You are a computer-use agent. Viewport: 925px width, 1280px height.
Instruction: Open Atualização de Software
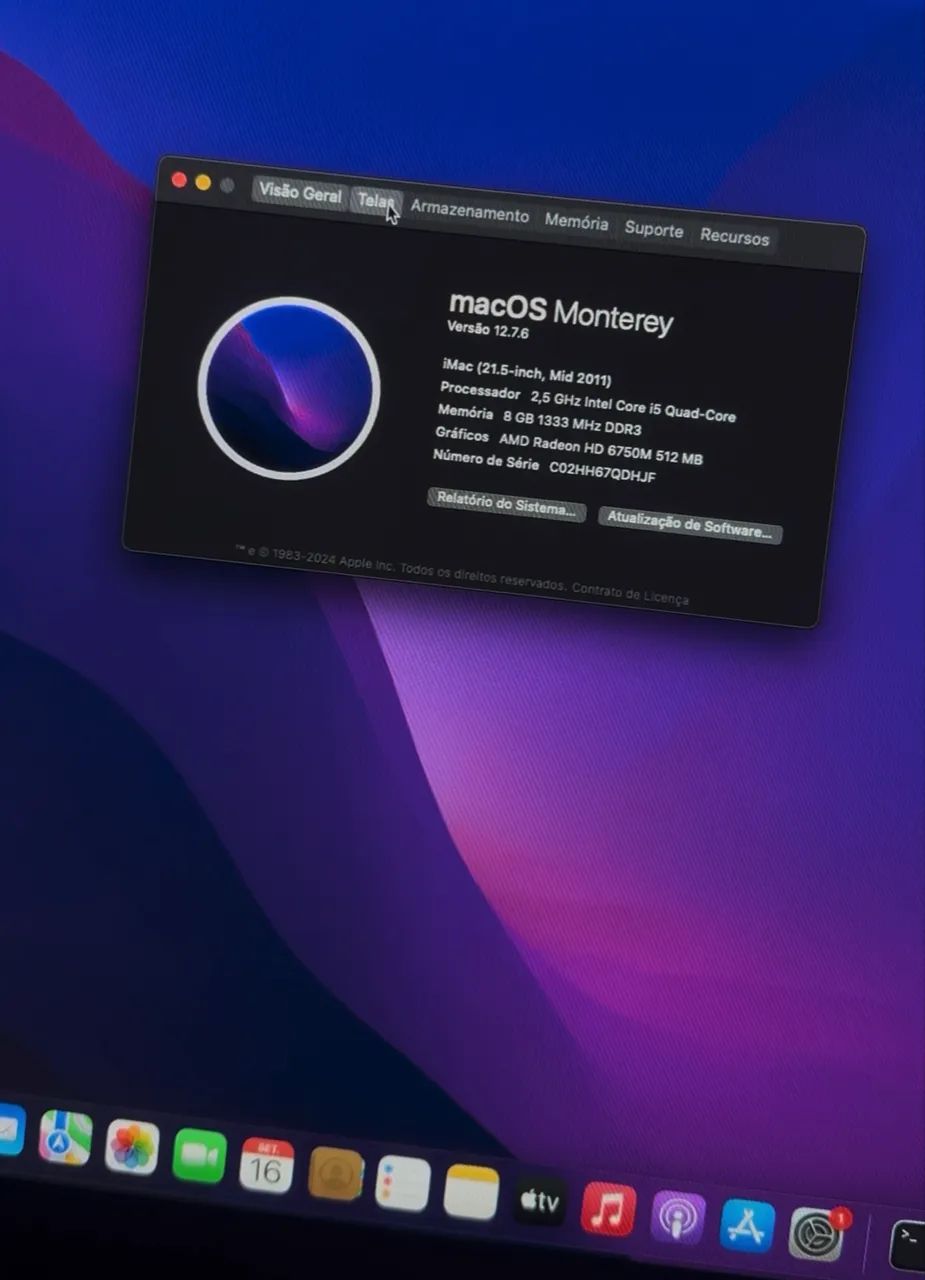tap(690, 526)
